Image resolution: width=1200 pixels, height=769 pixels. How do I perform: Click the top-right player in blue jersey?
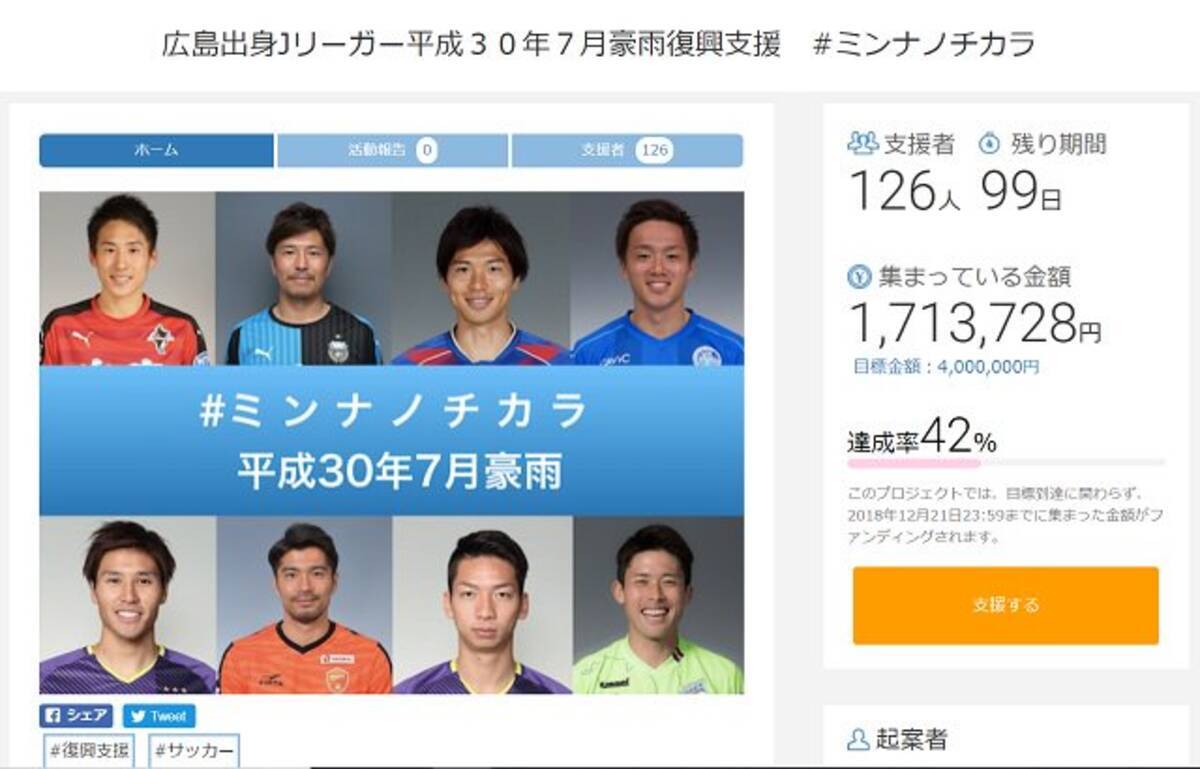click(657, 279)
